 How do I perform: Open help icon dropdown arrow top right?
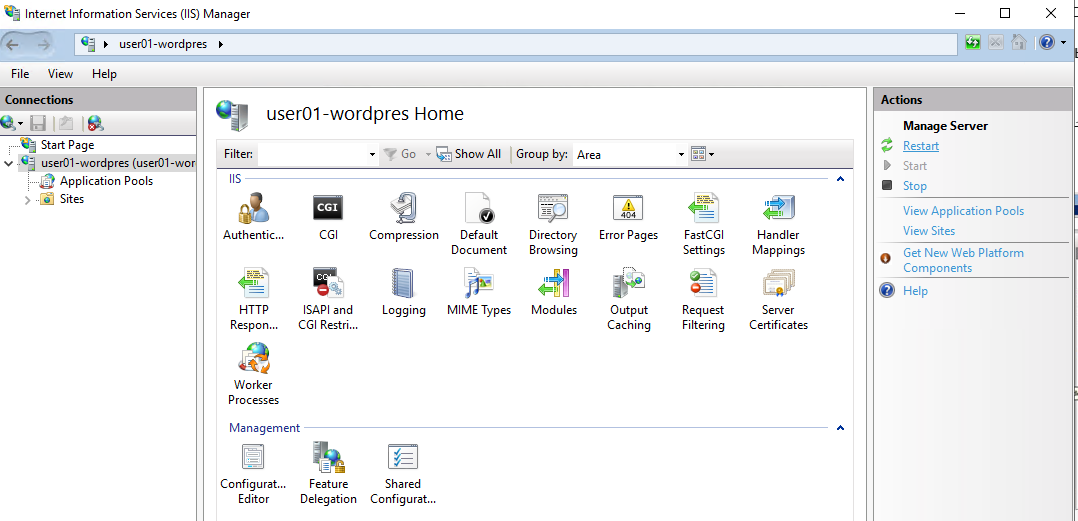point(1064,43)
